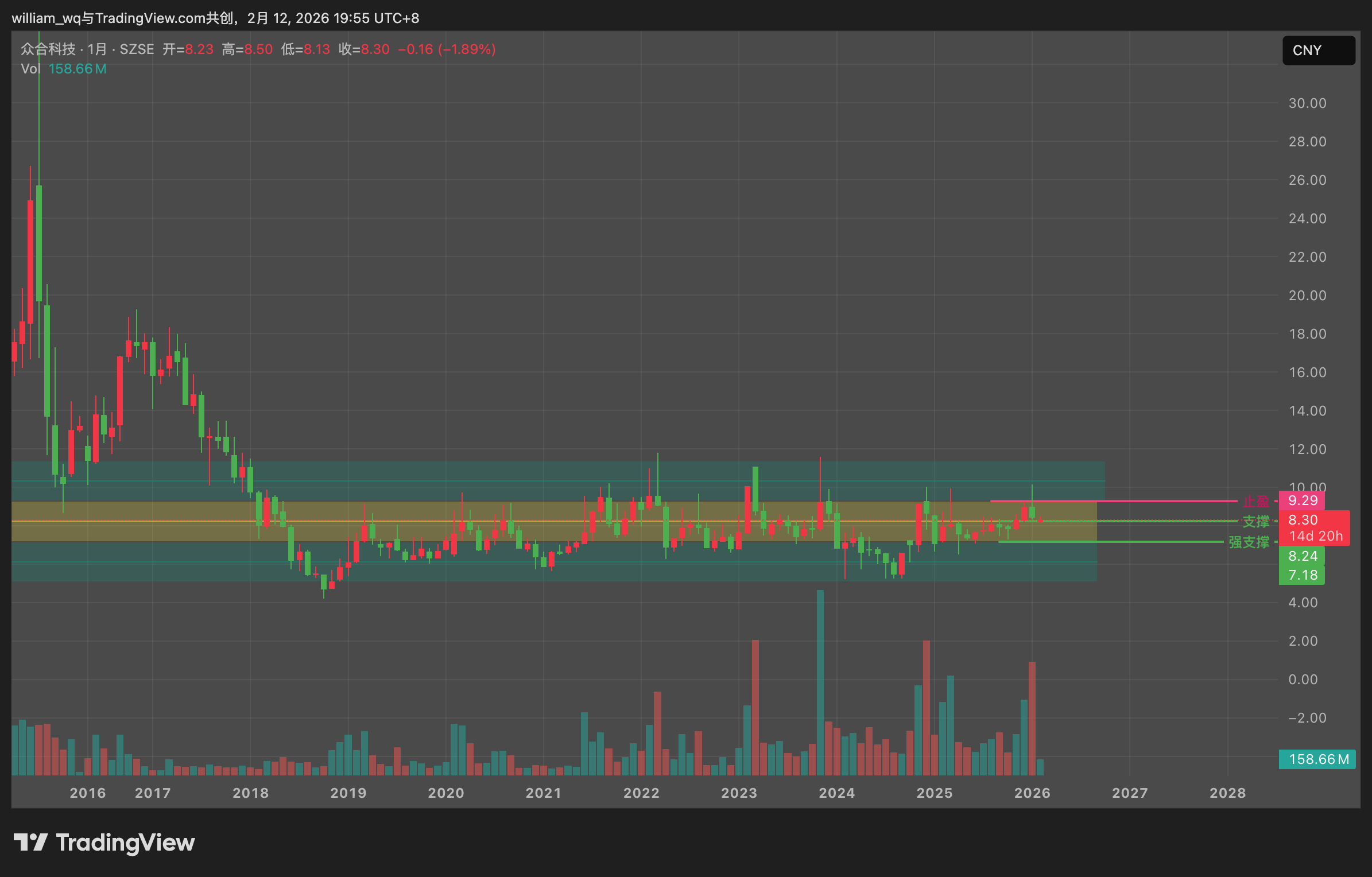
Task: Click the Vol indicator legend label
Action: pyautogui.click(x=30, y=69)
